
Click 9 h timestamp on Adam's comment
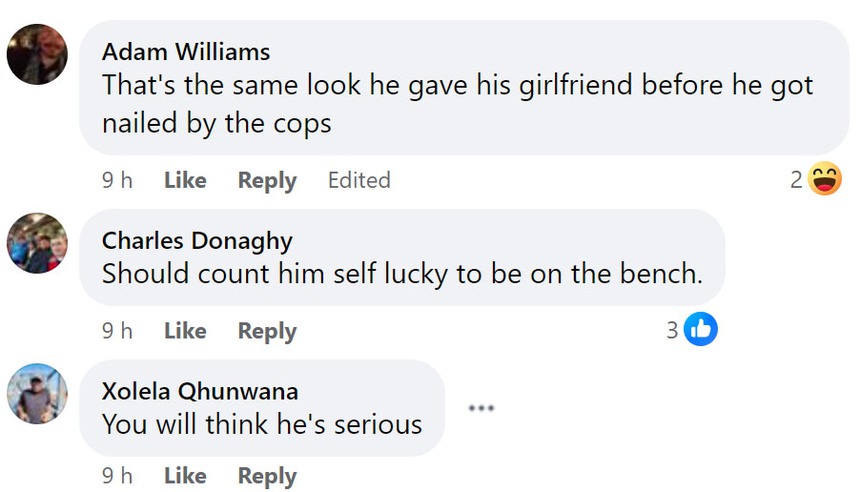coord(117,180)
